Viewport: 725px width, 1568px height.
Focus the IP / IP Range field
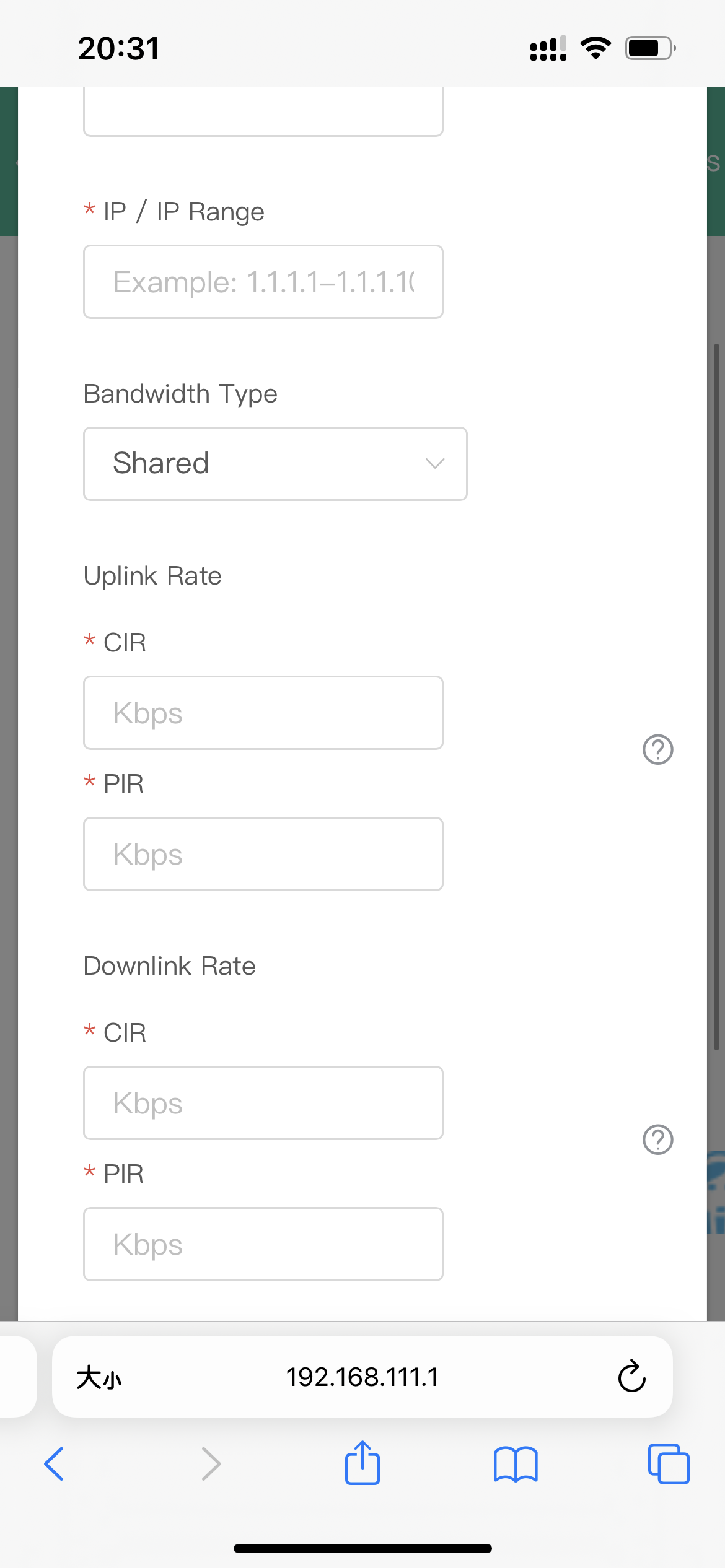pyautogui.click(x=263, y=282)
